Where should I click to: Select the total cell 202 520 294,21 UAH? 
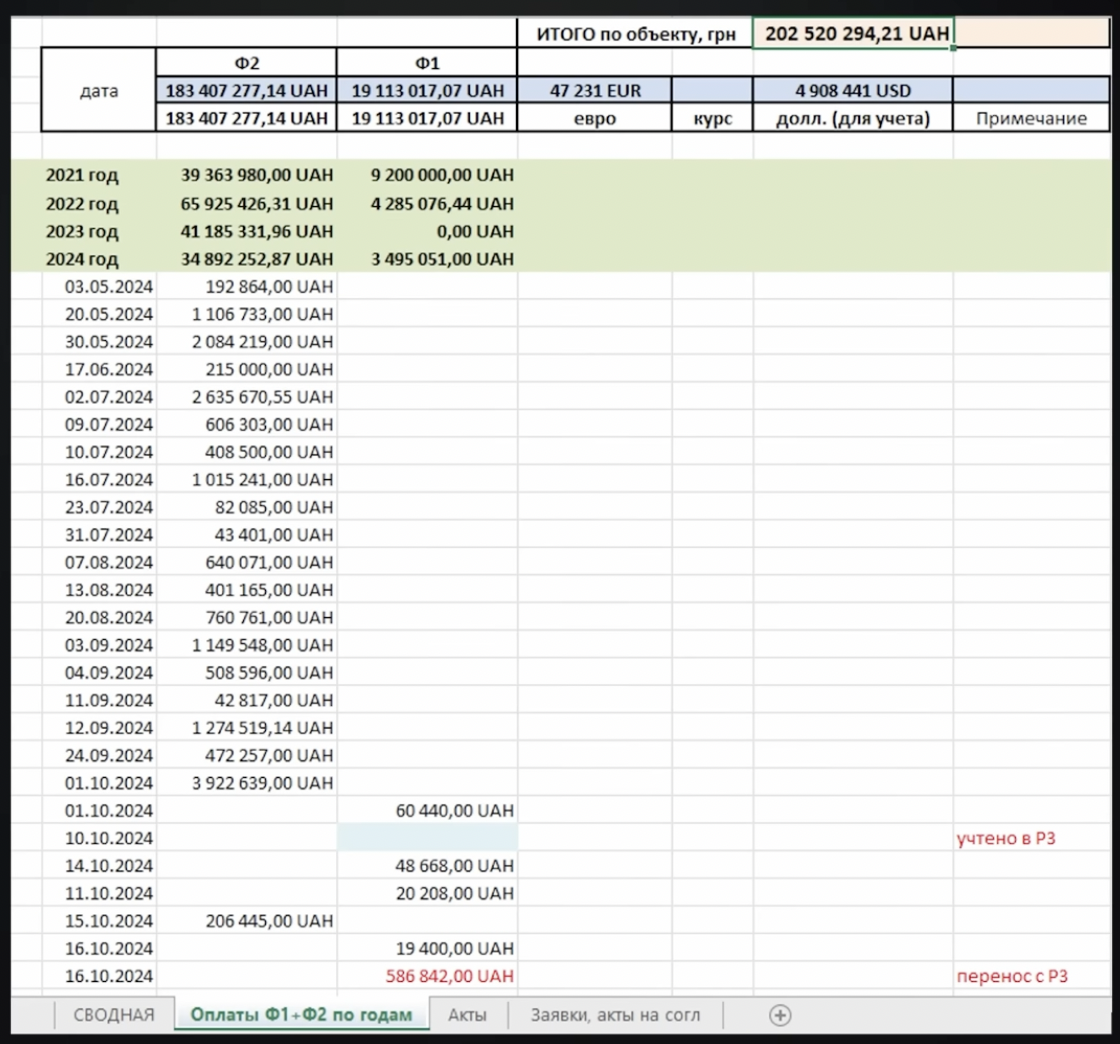click(853, 34)
